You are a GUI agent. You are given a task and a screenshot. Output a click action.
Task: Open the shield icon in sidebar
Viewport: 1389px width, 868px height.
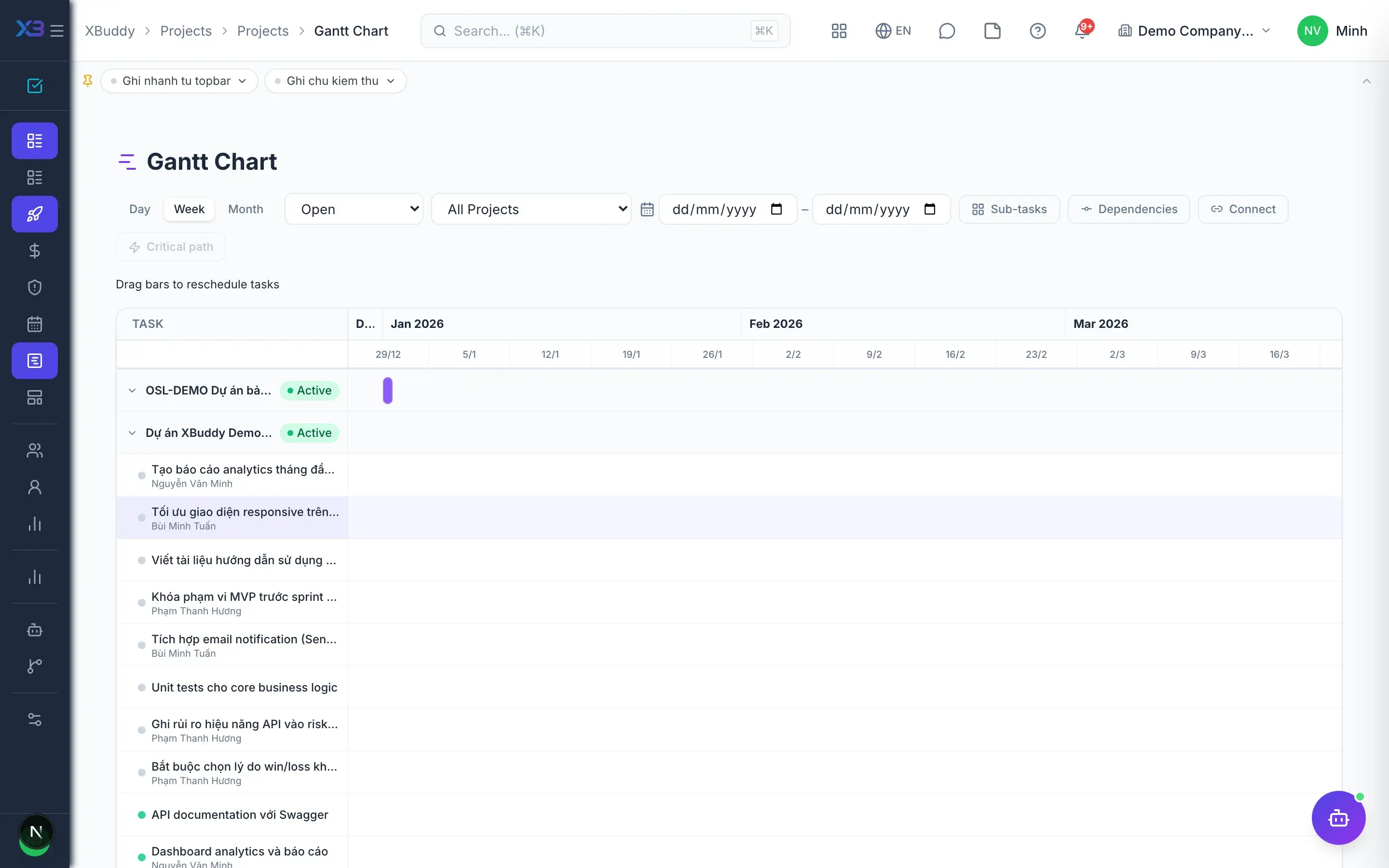pos(34,287)
